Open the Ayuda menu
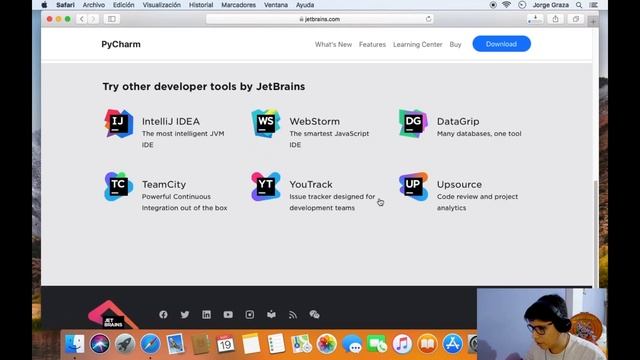The height and width of the screenshot is (360, 640). 305,5
